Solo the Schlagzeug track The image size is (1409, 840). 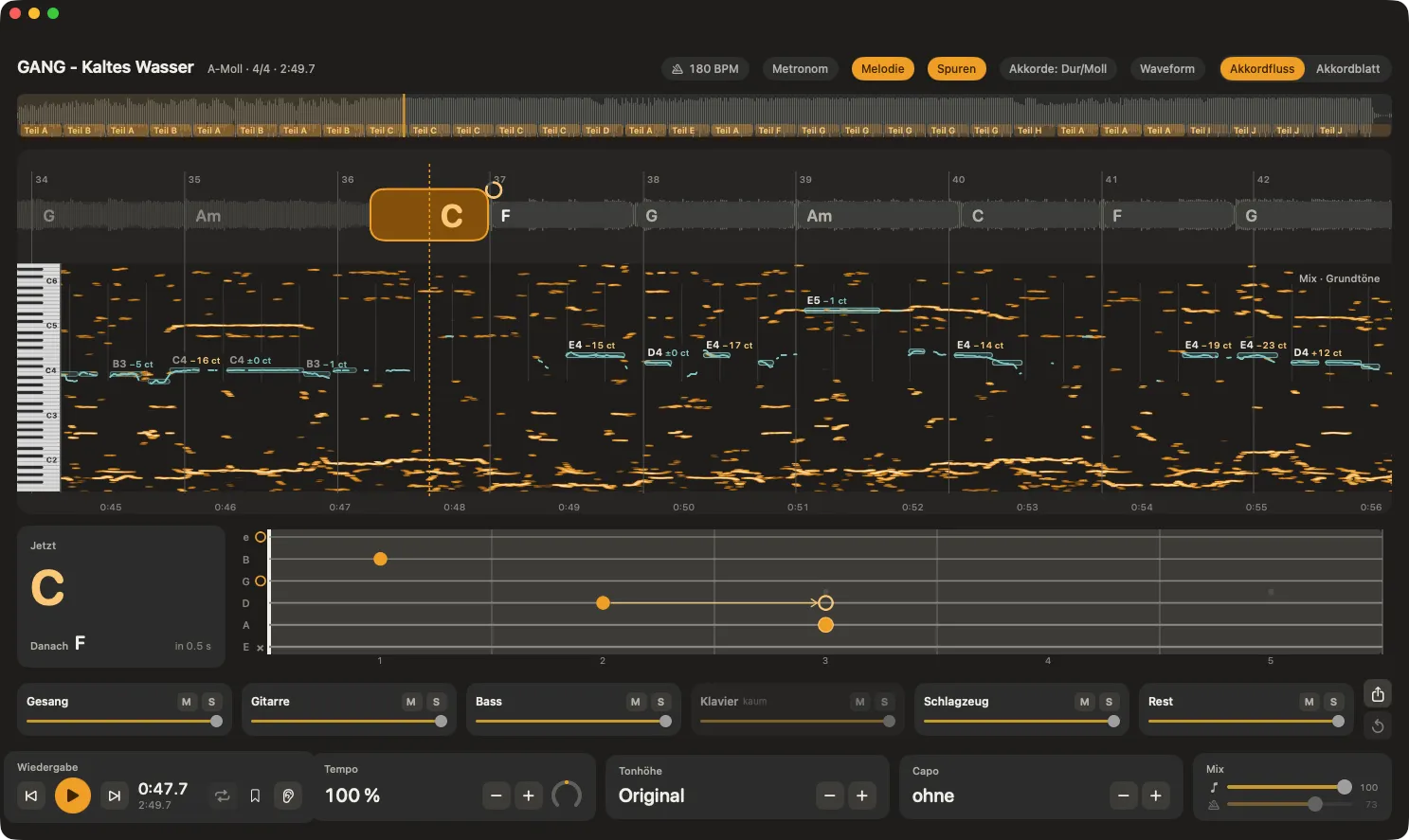1109,702
